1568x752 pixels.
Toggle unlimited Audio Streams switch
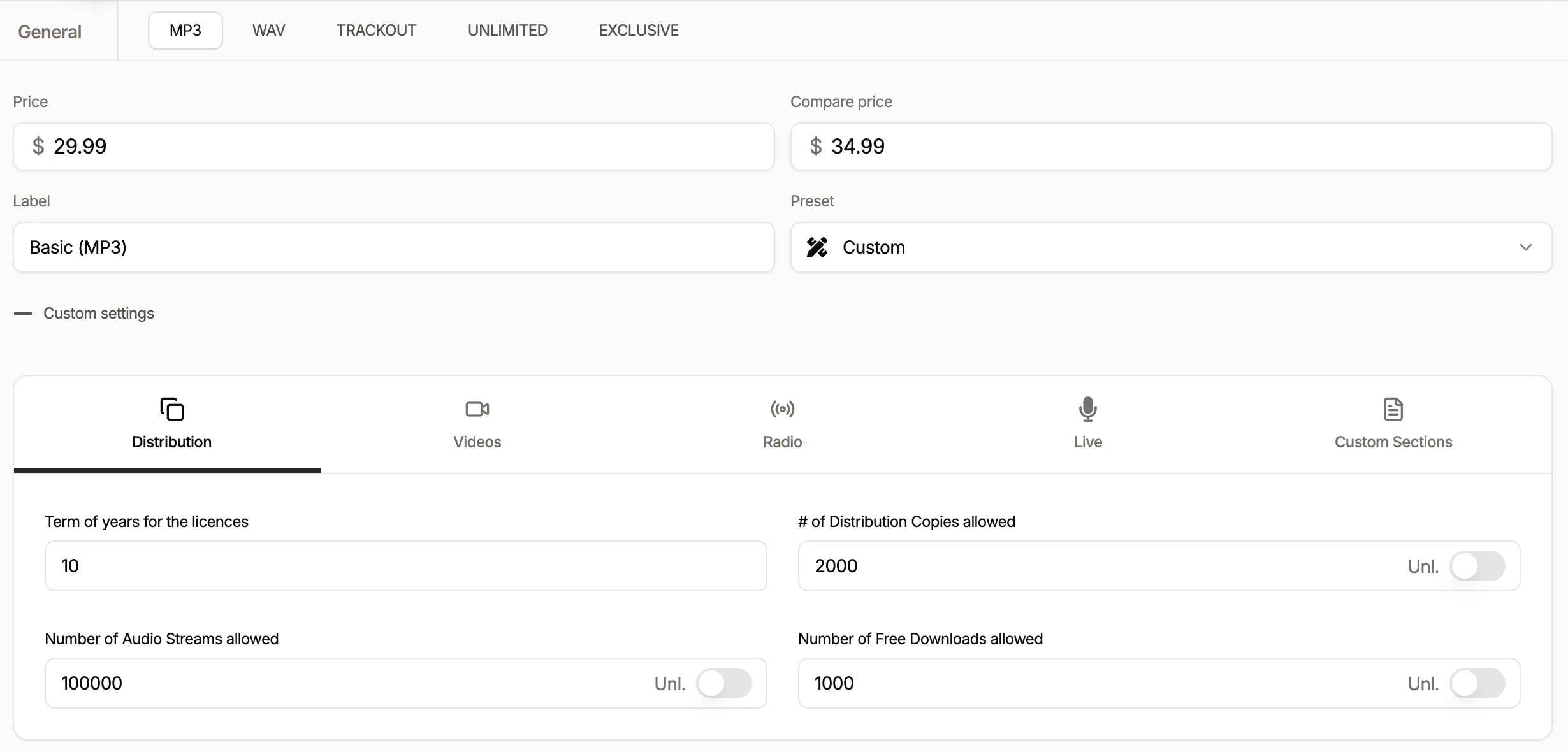[x=724, y=683]
